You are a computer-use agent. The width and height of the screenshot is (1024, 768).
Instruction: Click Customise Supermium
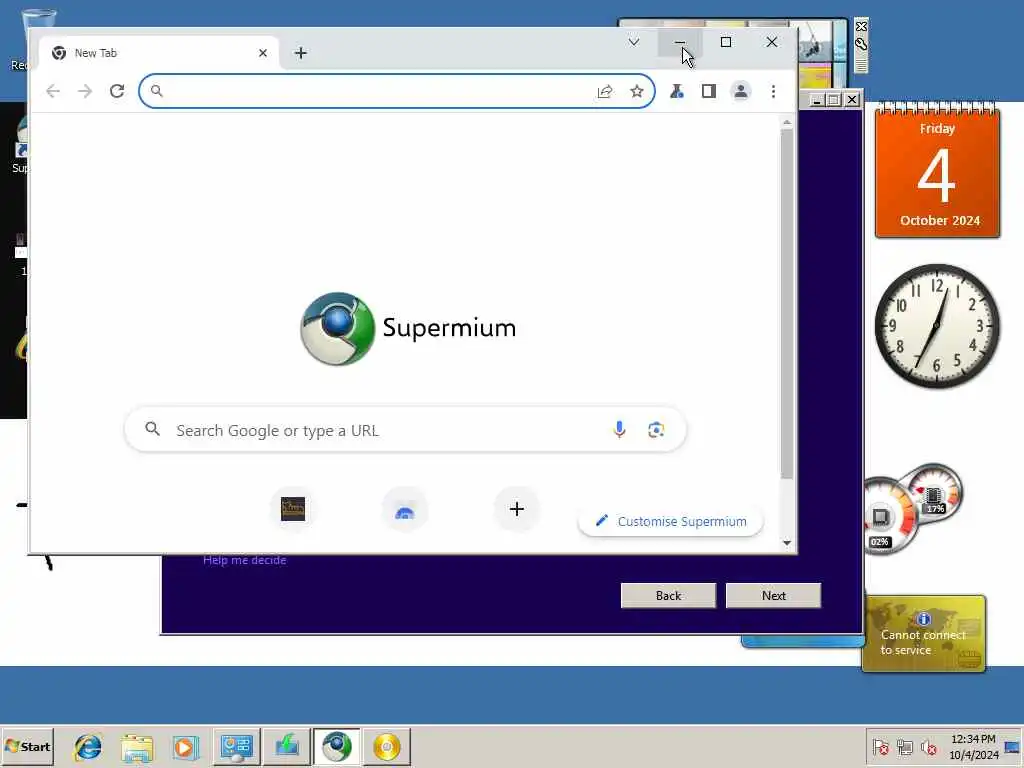point(671,521)
